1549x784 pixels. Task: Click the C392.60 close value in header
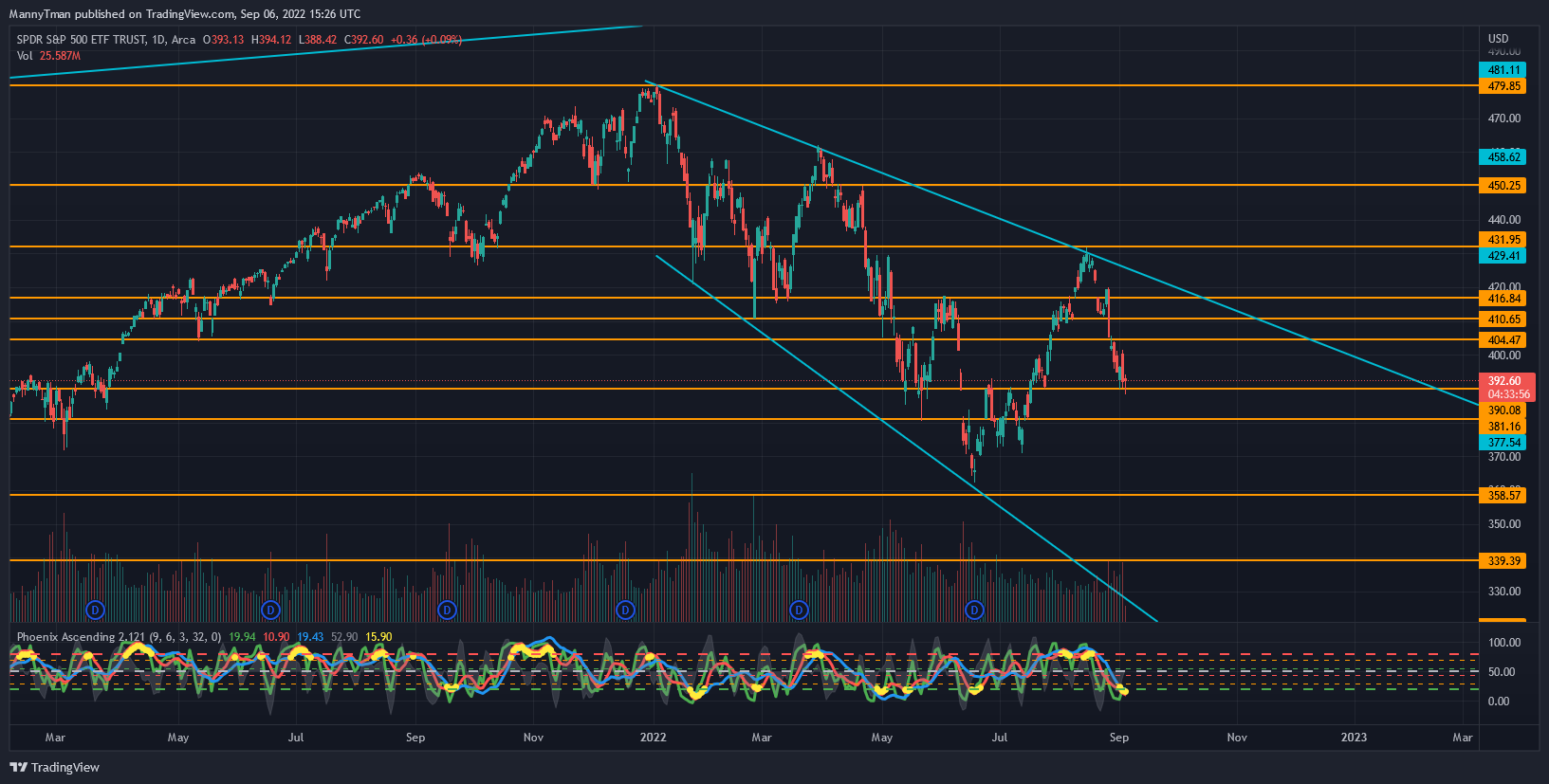(x=363, y=40)
